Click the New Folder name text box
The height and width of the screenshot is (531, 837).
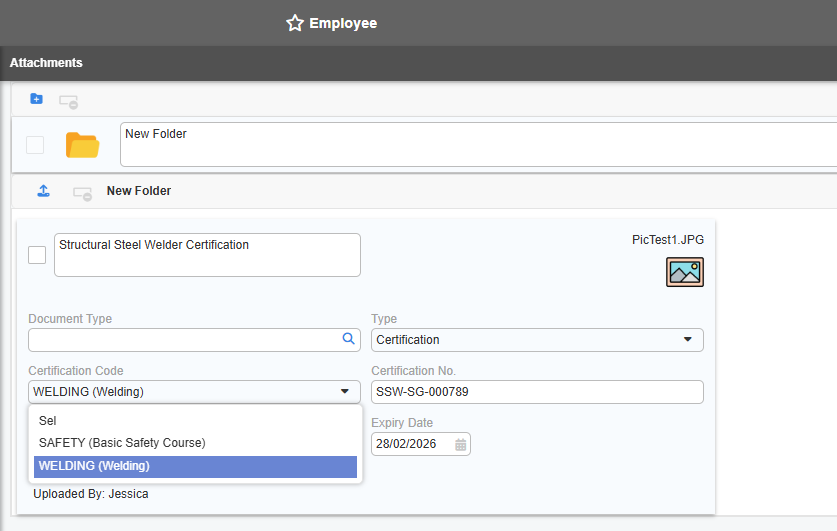pyautogui.click(x=478, y=145)
